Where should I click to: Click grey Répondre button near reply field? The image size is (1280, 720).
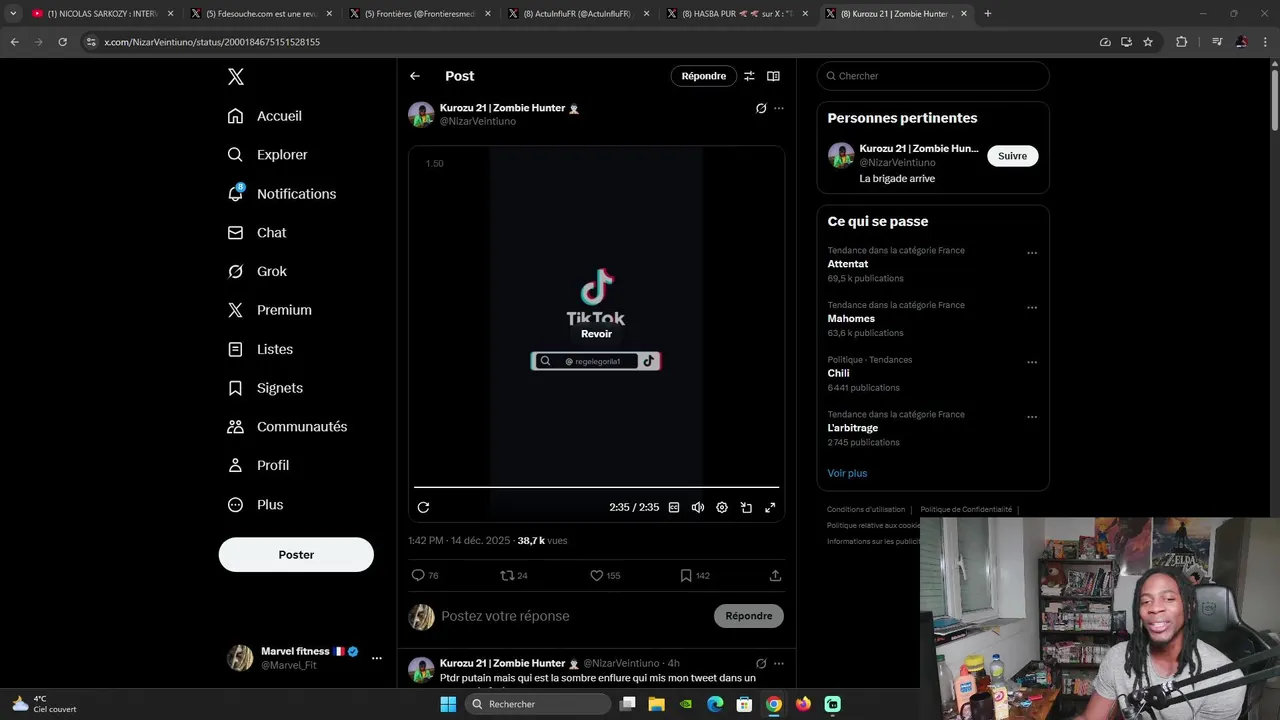(749, 616)
